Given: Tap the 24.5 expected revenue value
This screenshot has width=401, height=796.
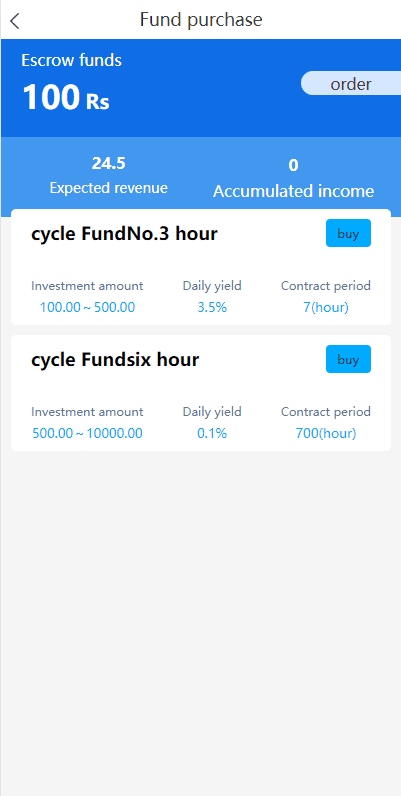Looking at the screenshot, I should coord(109,163).
